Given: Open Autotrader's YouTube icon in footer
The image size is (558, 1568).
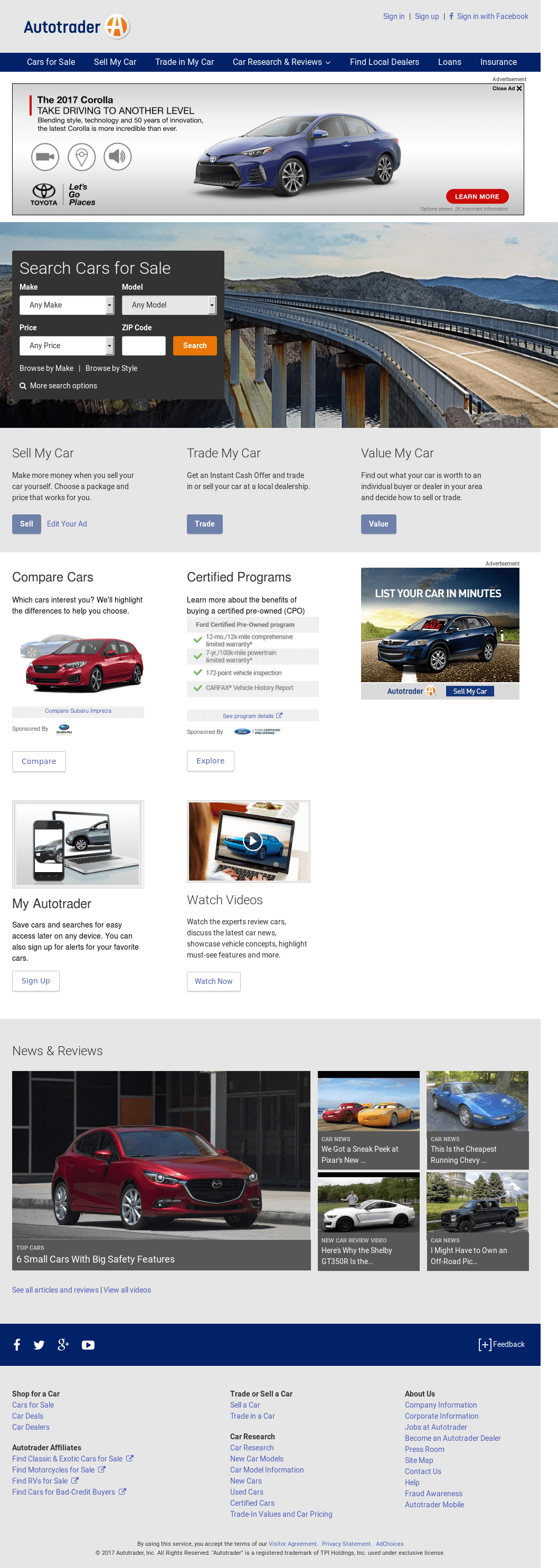Looking at the screenshot, I should [x=88, y=1345].
